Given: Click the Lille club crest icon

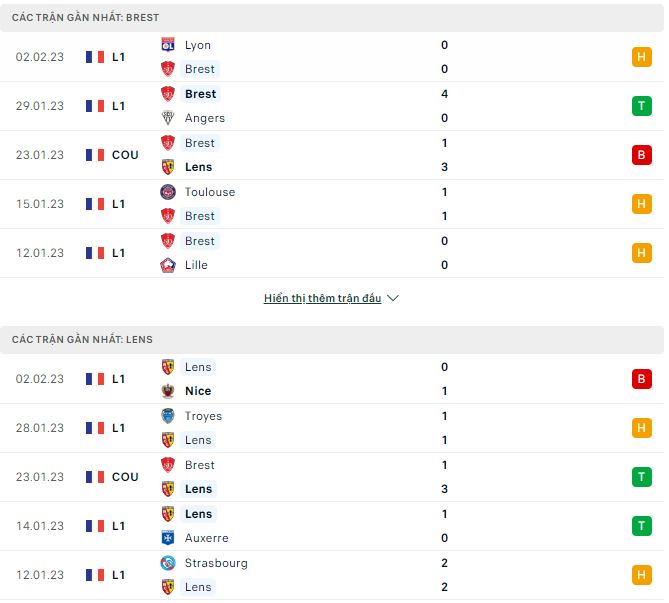Looking at the screenshot, I should 168,265.
